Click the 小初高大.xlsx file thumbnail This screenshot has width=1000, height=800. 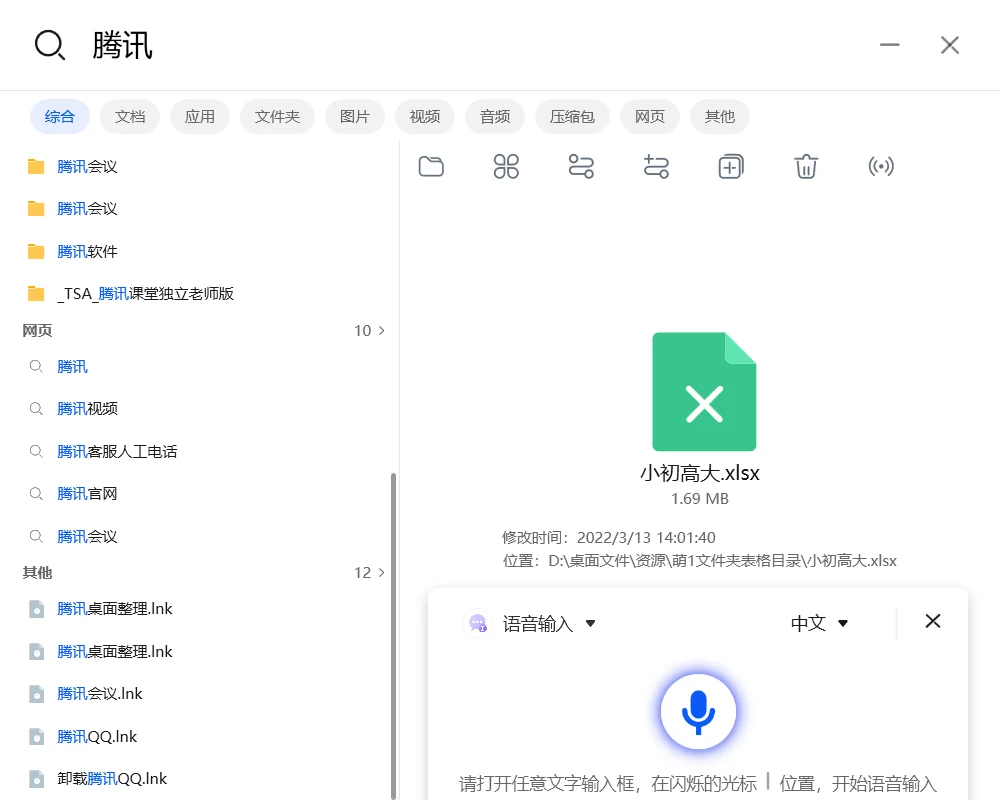(x=704, y=391)
